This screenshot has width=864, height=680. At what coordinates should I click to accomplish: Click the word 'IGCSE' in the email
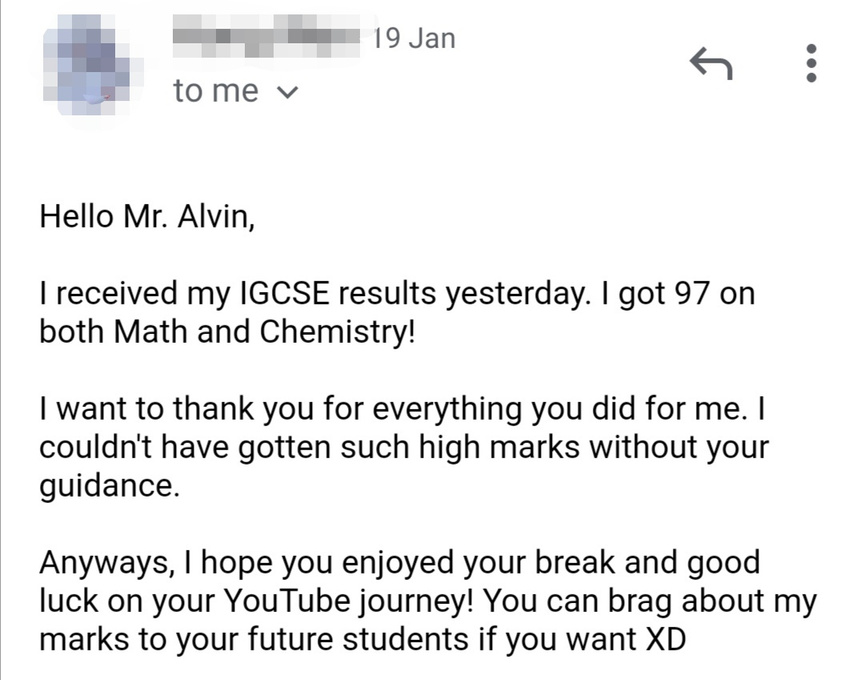point(285,293)
